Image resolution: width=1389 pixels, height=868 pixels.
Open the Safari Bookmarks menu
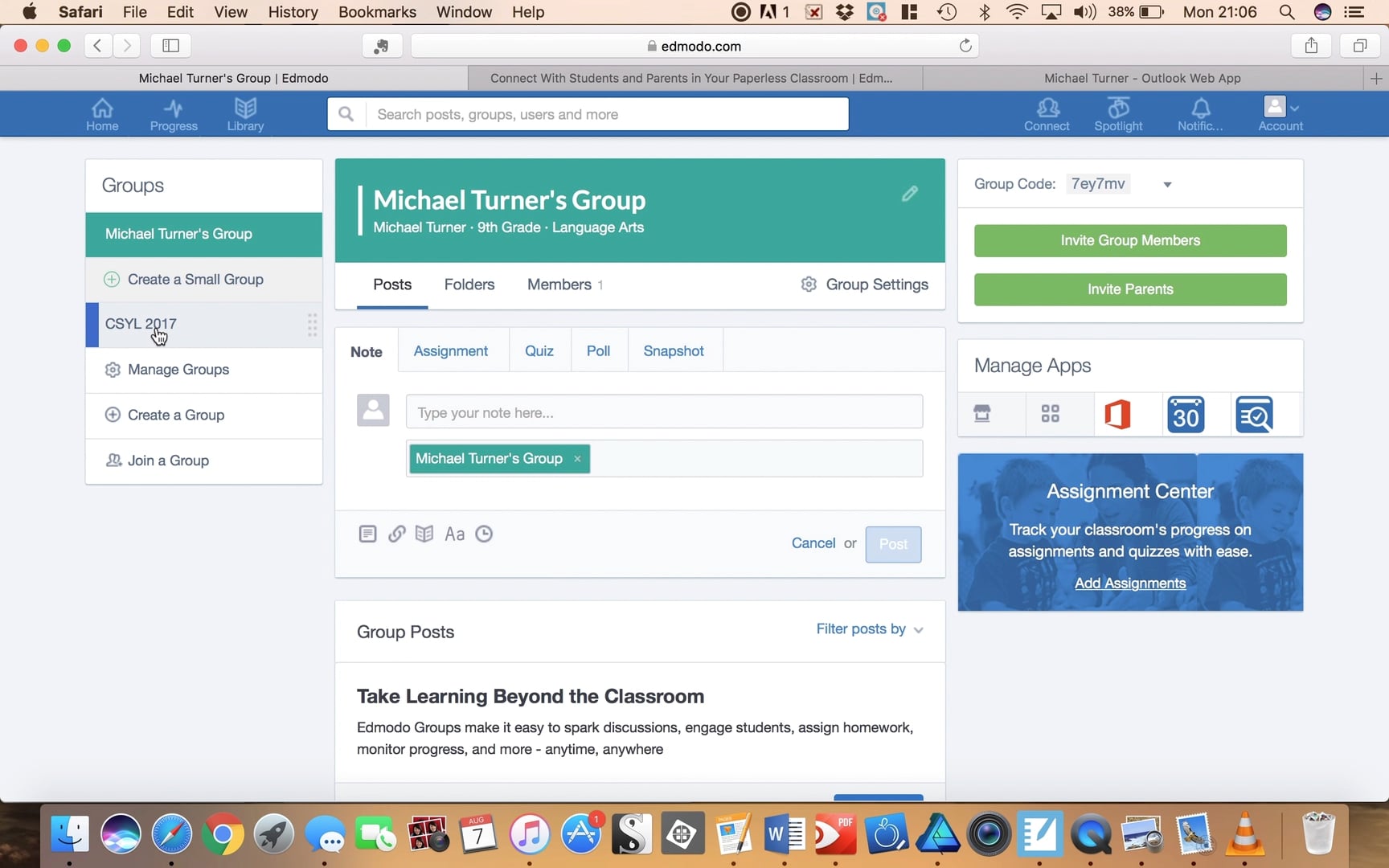point(377,12)
